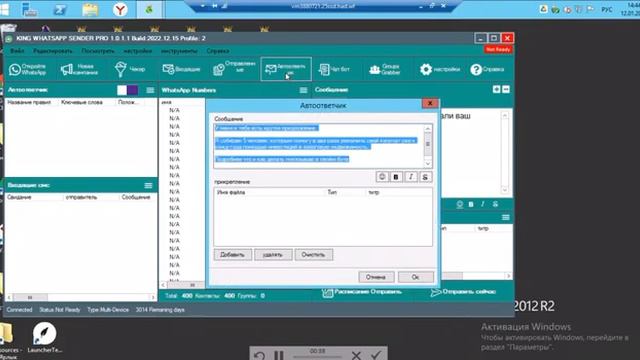Click the bold icon under main message box

click(x=471, y=204)
